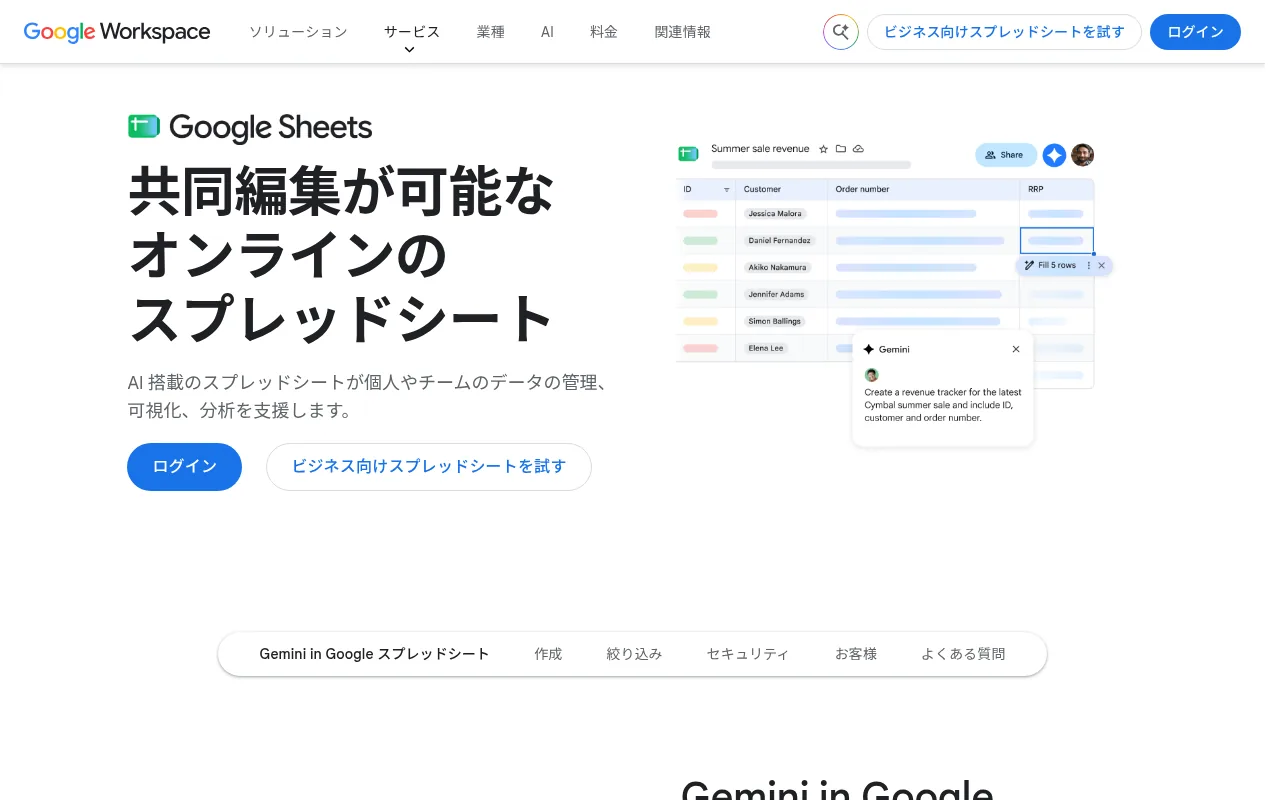Click the folder icon beside Summer sale revenue
The height and width of the screenshot is (800, 1280).
tap(841, 149)
